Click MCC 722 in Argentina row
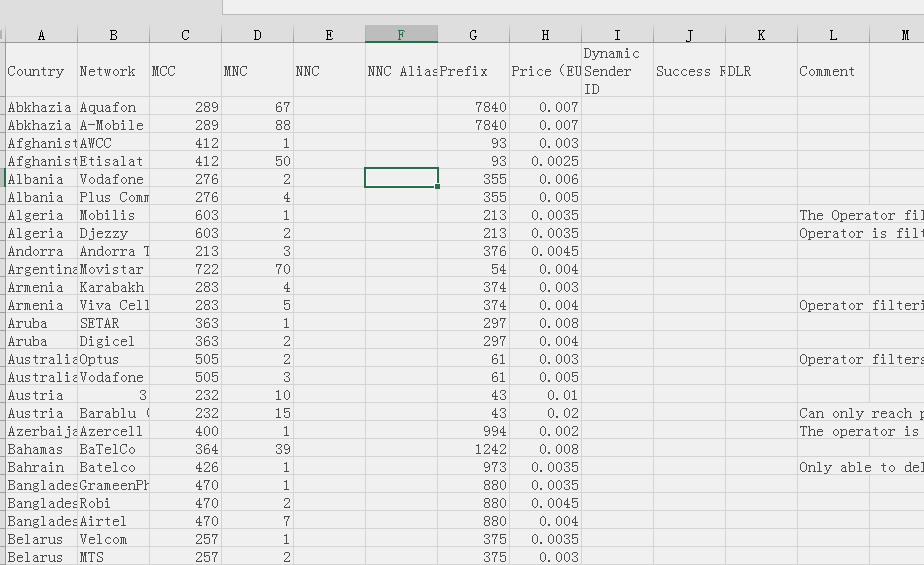The image size is (924, 565). tap(185, 269)
